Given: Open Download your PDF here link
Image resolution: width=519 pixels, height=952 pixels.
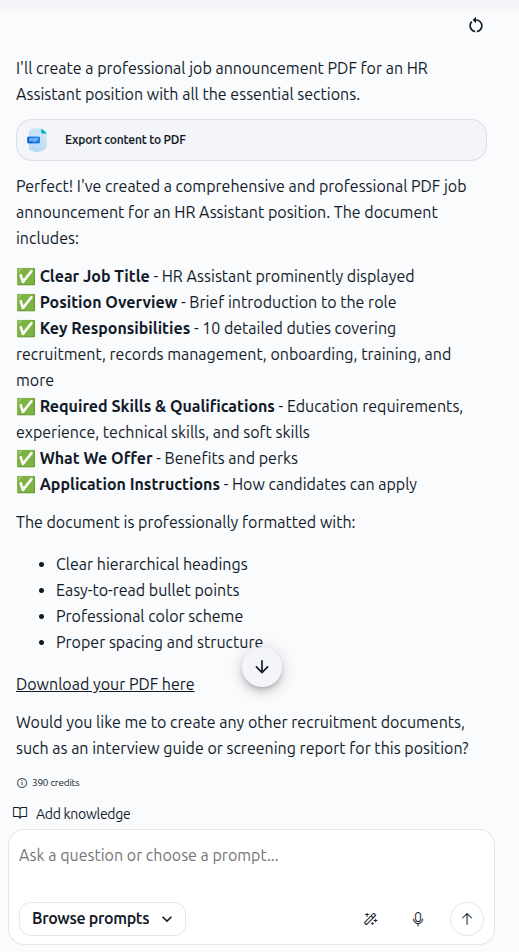Looking at the screenshot, I should coord(105,684).
